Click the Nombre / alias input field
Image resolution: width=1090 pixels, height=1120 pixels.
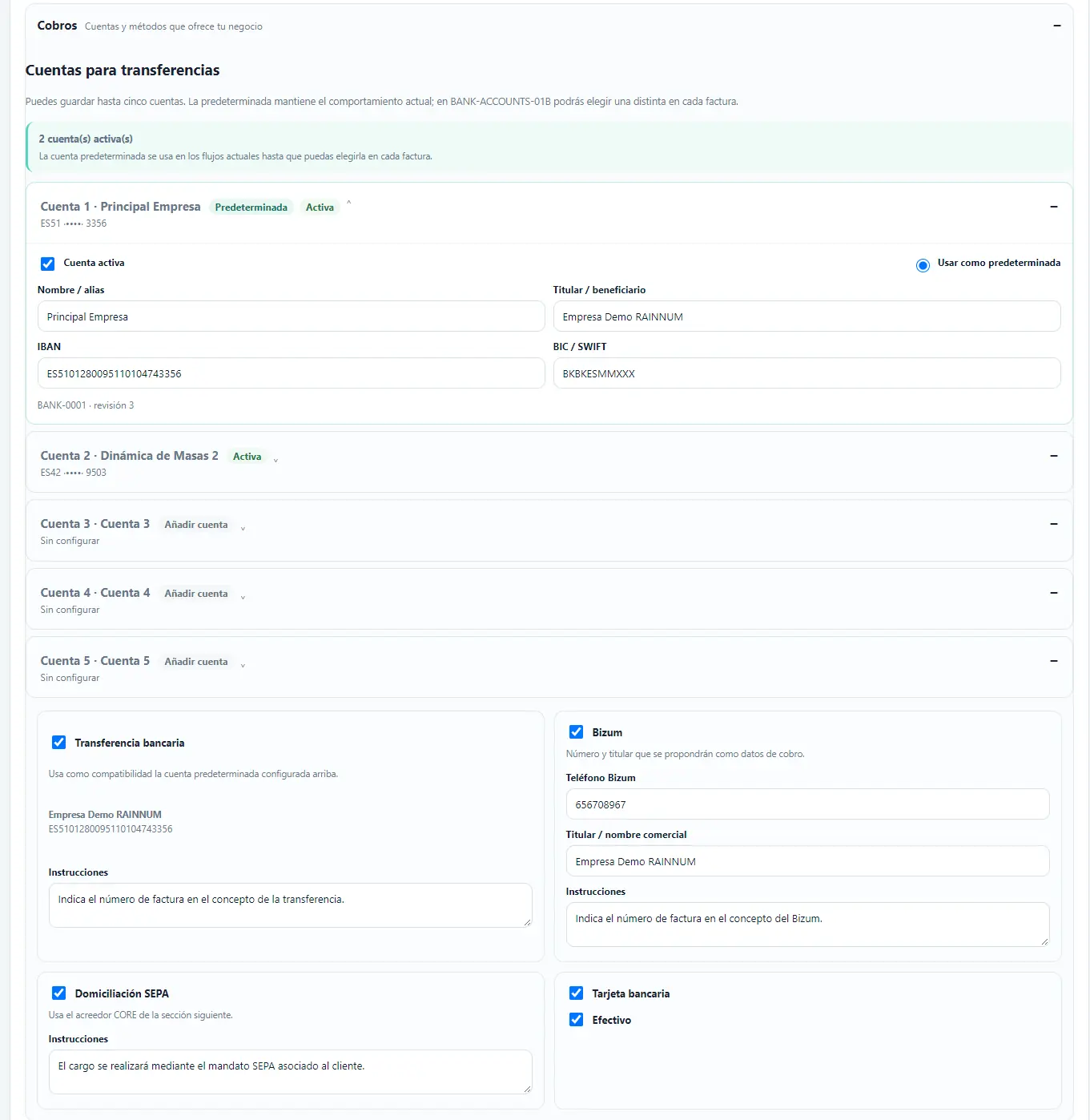(291, 316)
